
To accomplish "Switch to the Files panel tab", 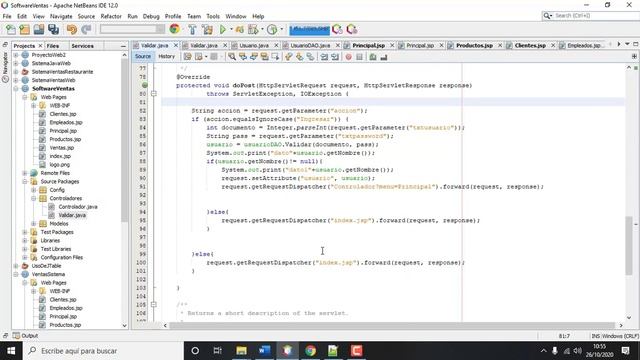I will click(53, 46).
